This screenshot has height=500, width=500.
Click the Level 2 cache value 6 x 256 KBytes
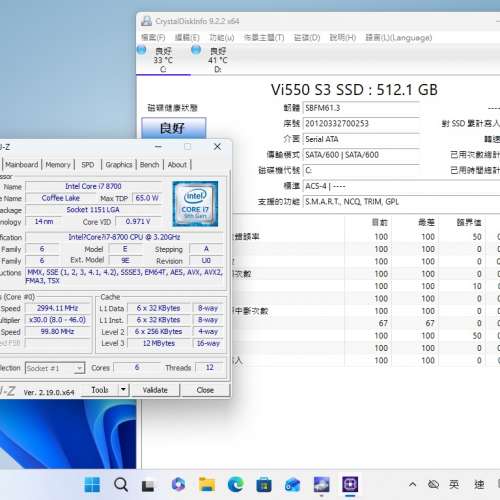click(x=159, y=331)
